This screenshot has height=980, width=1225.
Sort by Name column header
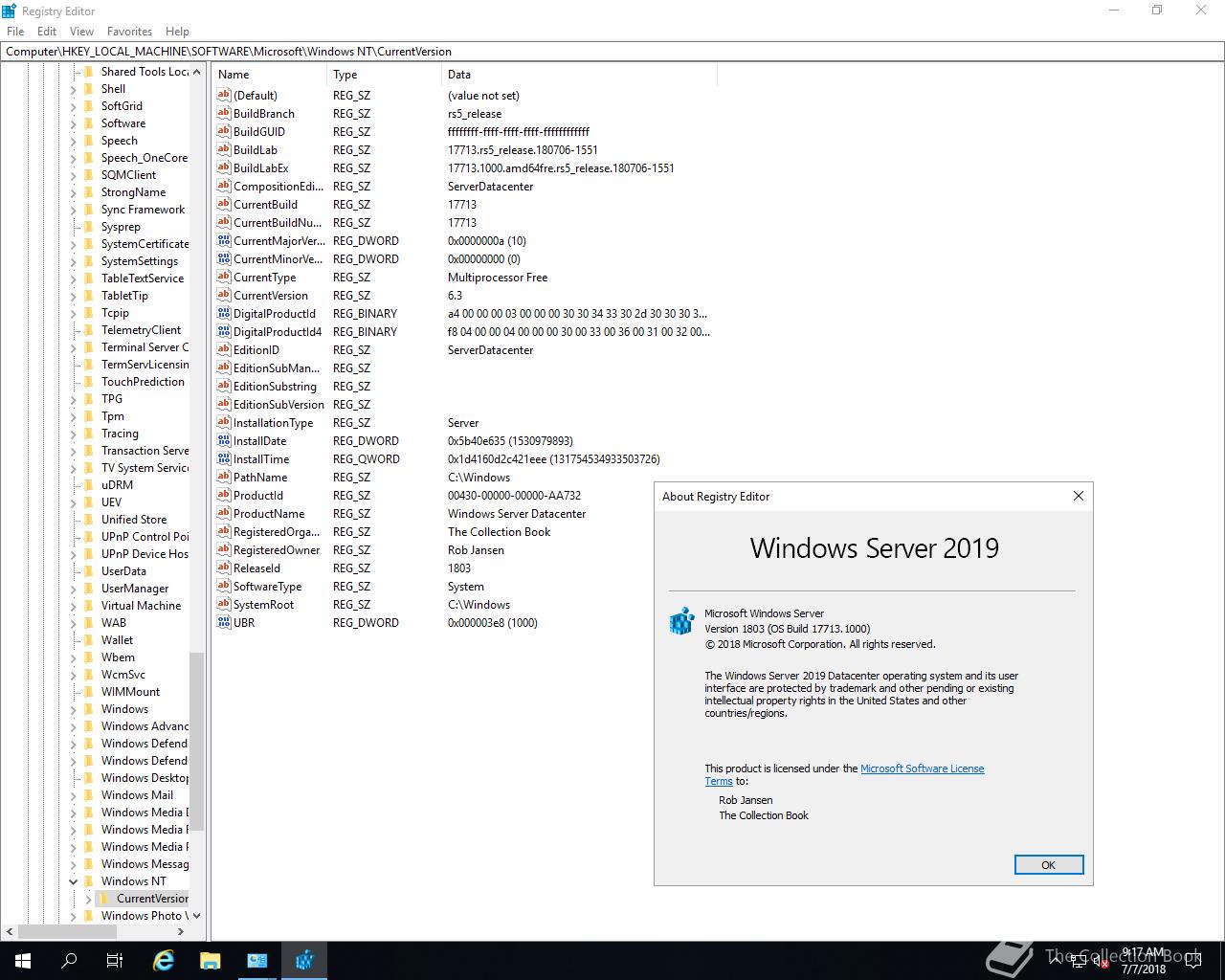coord(270,74)
